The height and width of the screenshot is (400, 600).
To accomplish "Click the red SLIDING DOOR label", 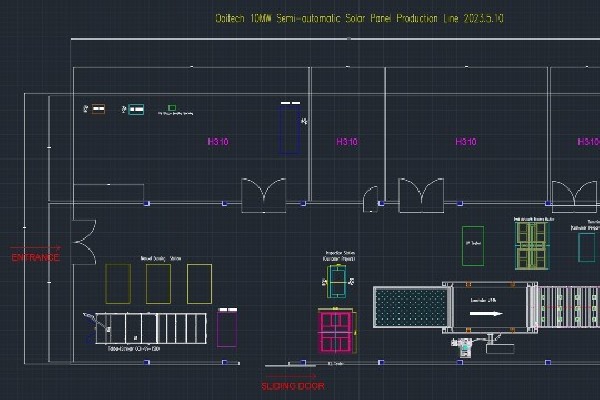I will tap(292, 386).
